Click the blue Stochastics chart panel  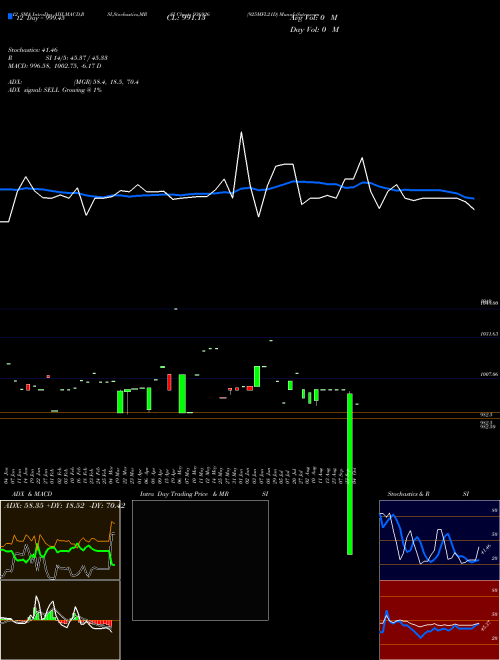tap(439, 540)
